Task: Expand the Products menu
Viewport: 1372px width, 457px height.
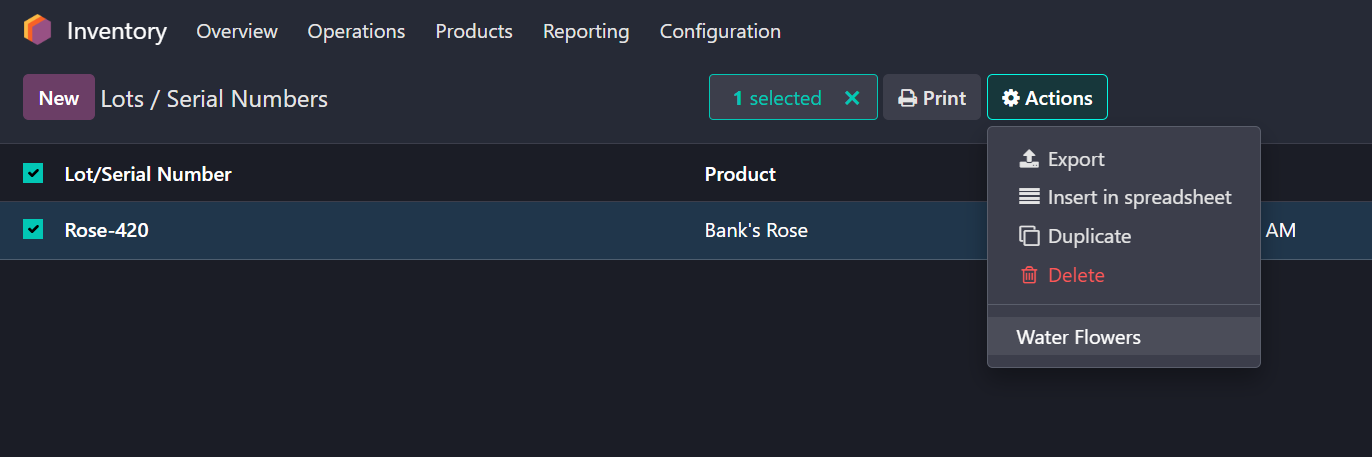Action: pos(474,31)
